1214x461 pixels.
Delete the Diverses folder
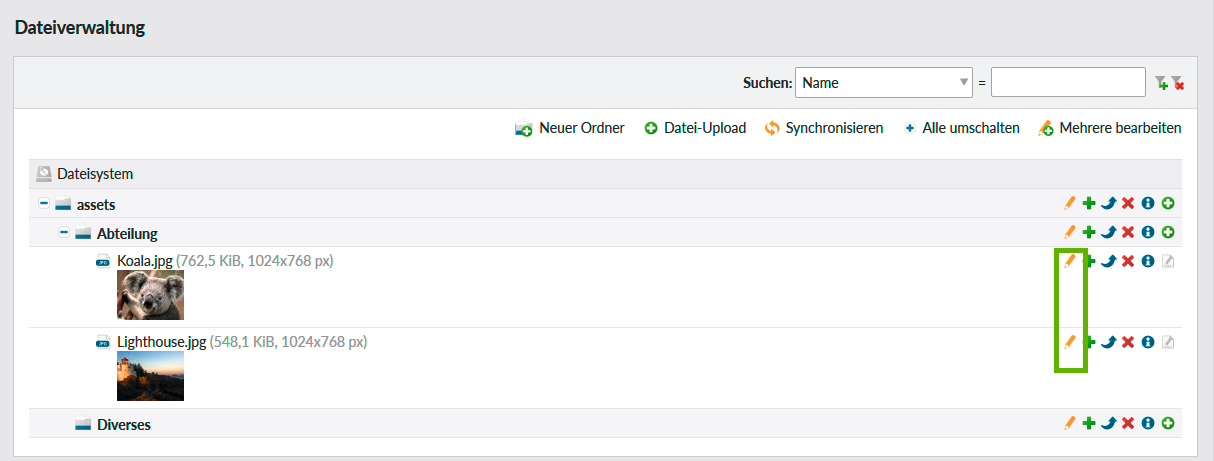coord(1128,424)
